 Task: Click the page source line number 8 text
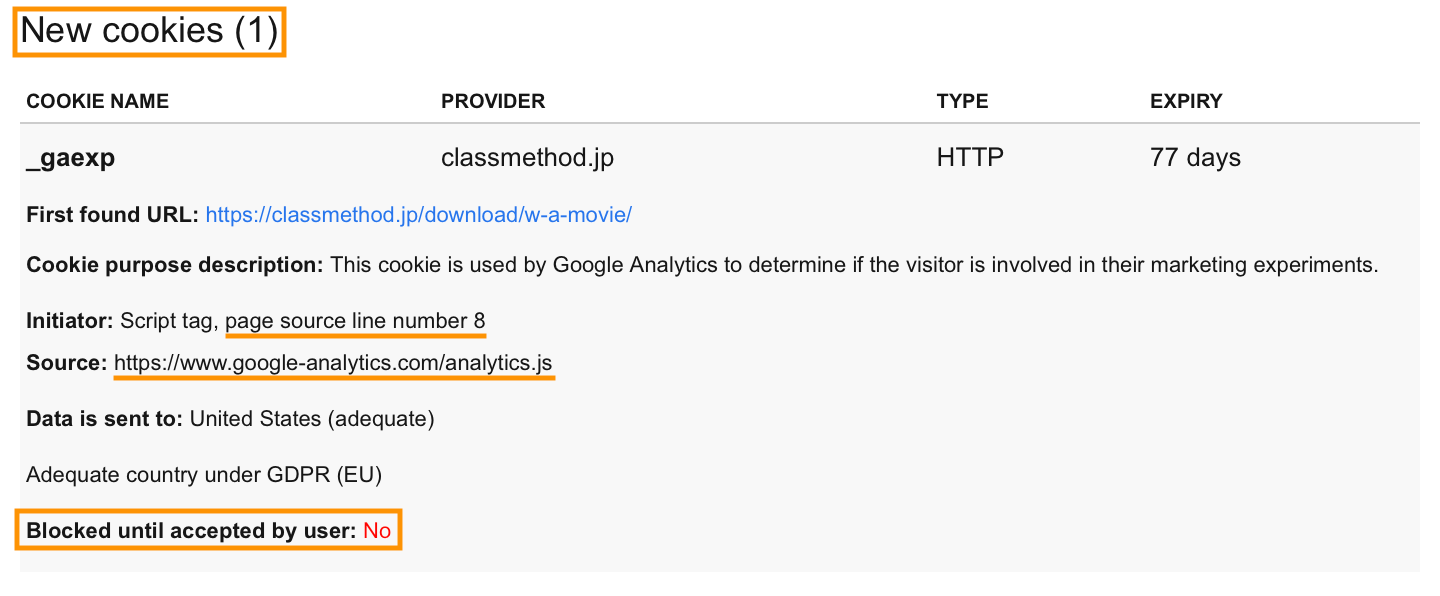click(x=355, y=321)
